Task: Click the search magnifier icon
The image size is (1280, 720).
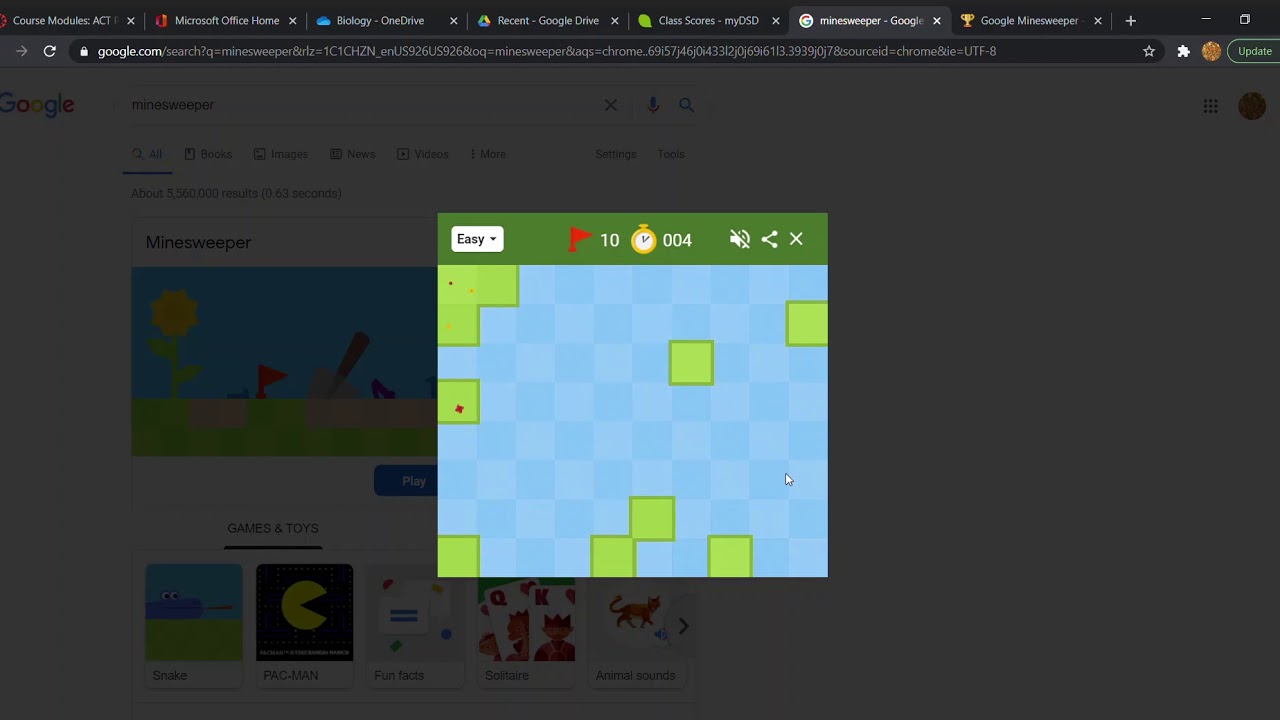Action: pyautogui.click(x=686, y=105)
